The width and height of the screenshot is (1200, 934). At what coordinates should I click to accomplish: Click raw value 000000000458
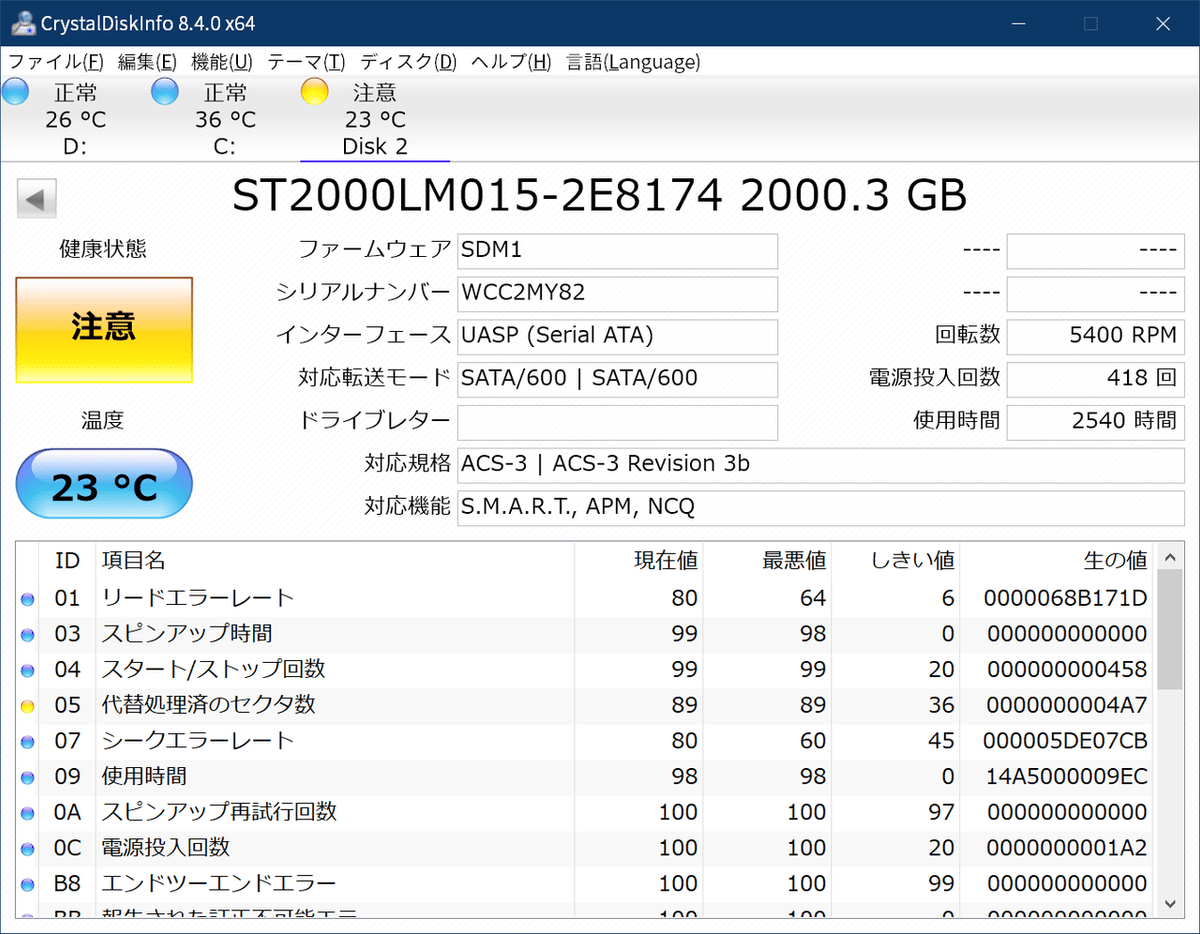(x=1067, y=669)
